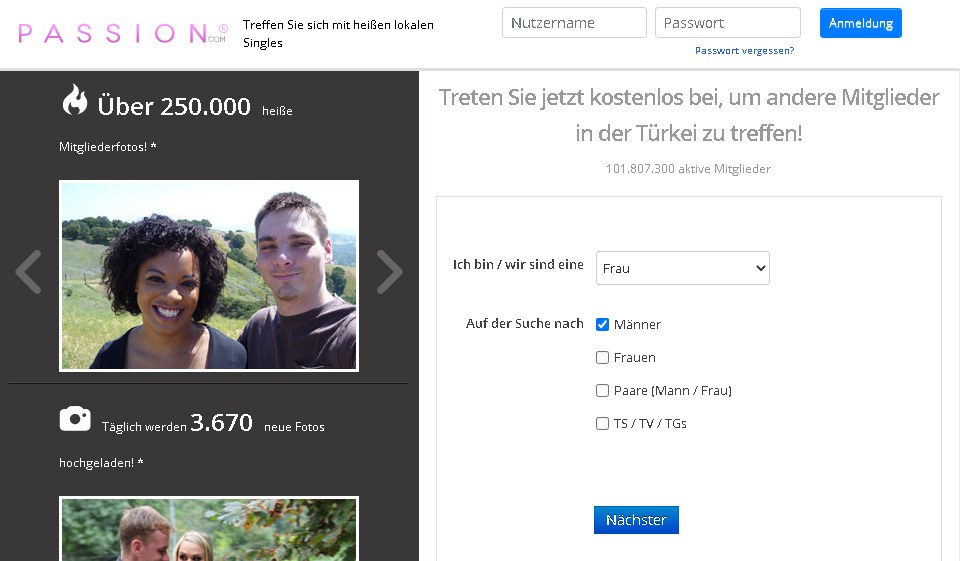Enable the Frauen checkbox

click(x=602, y=357)
